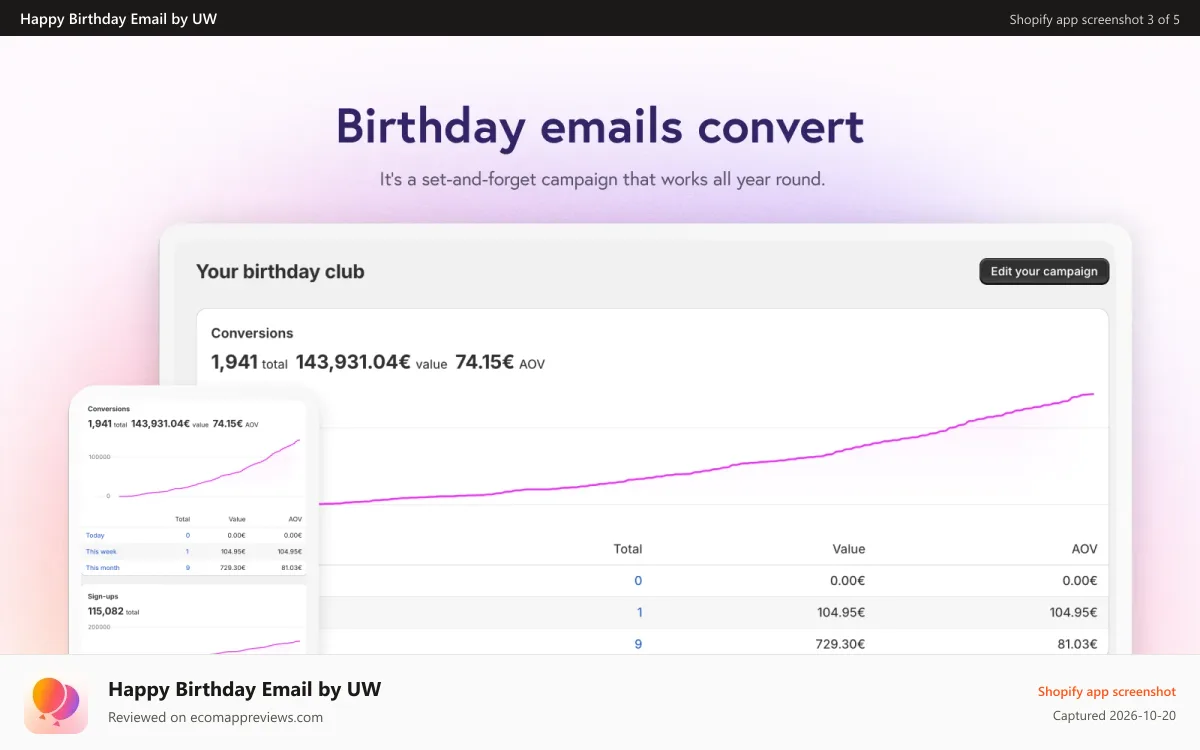Viewport: 1200px width, 750px height.
Task: Click the balloons app icon in footer
Action: click(56, 702)
